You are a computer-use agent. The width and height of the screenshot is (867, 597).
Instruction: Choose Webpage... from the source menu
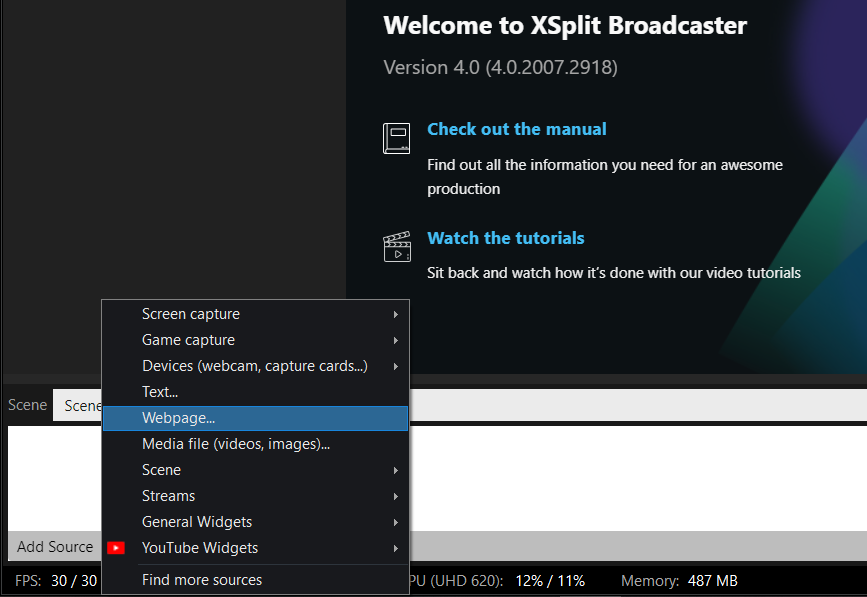178,418
